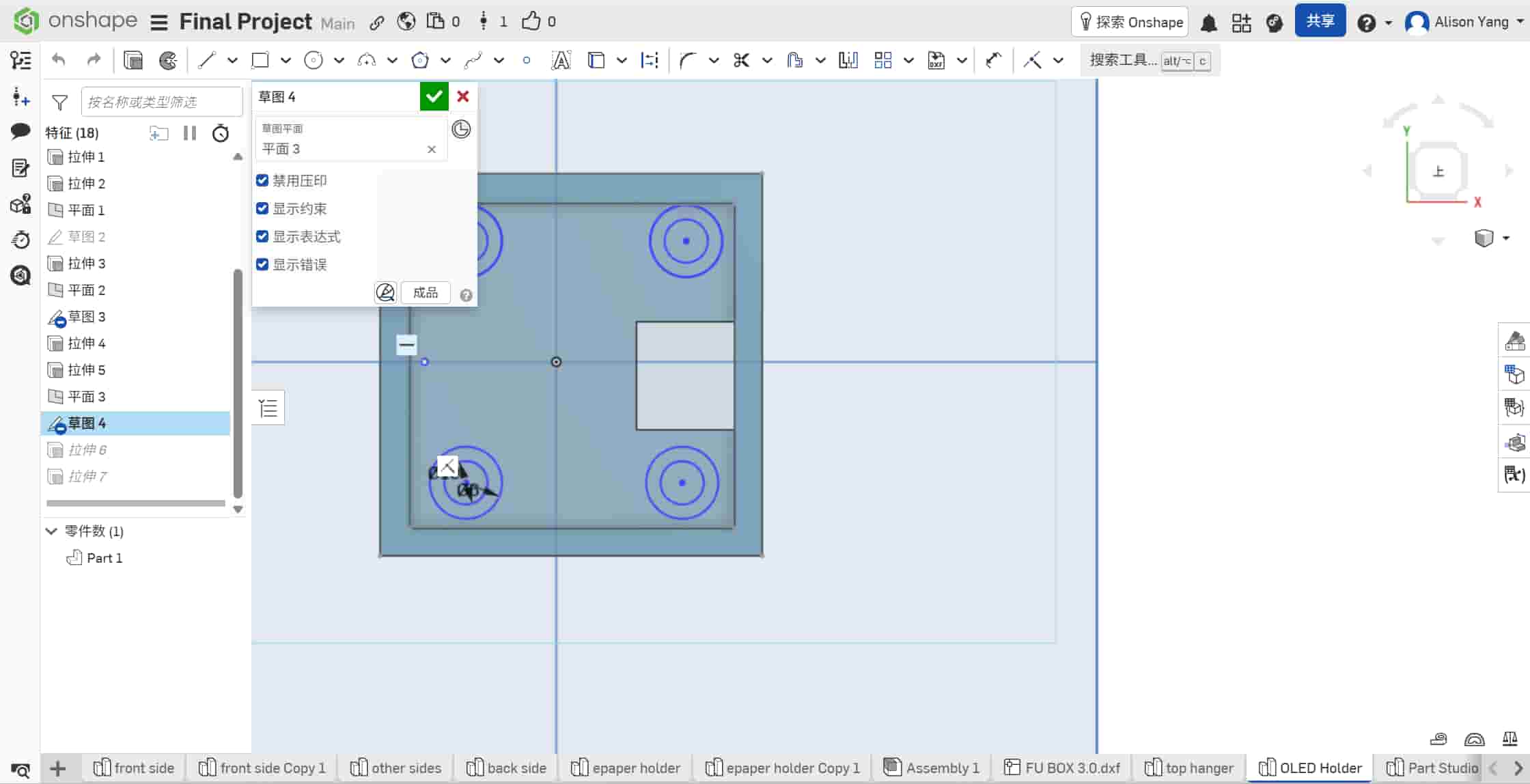Click the Redo arrow

pos(94,60)
